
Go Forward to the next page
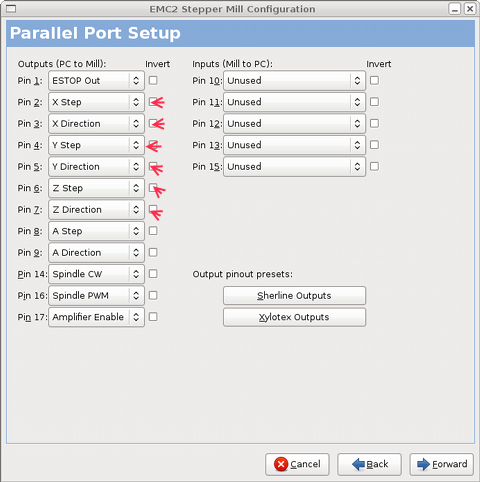pyautogui.click(x=442, y=464)
